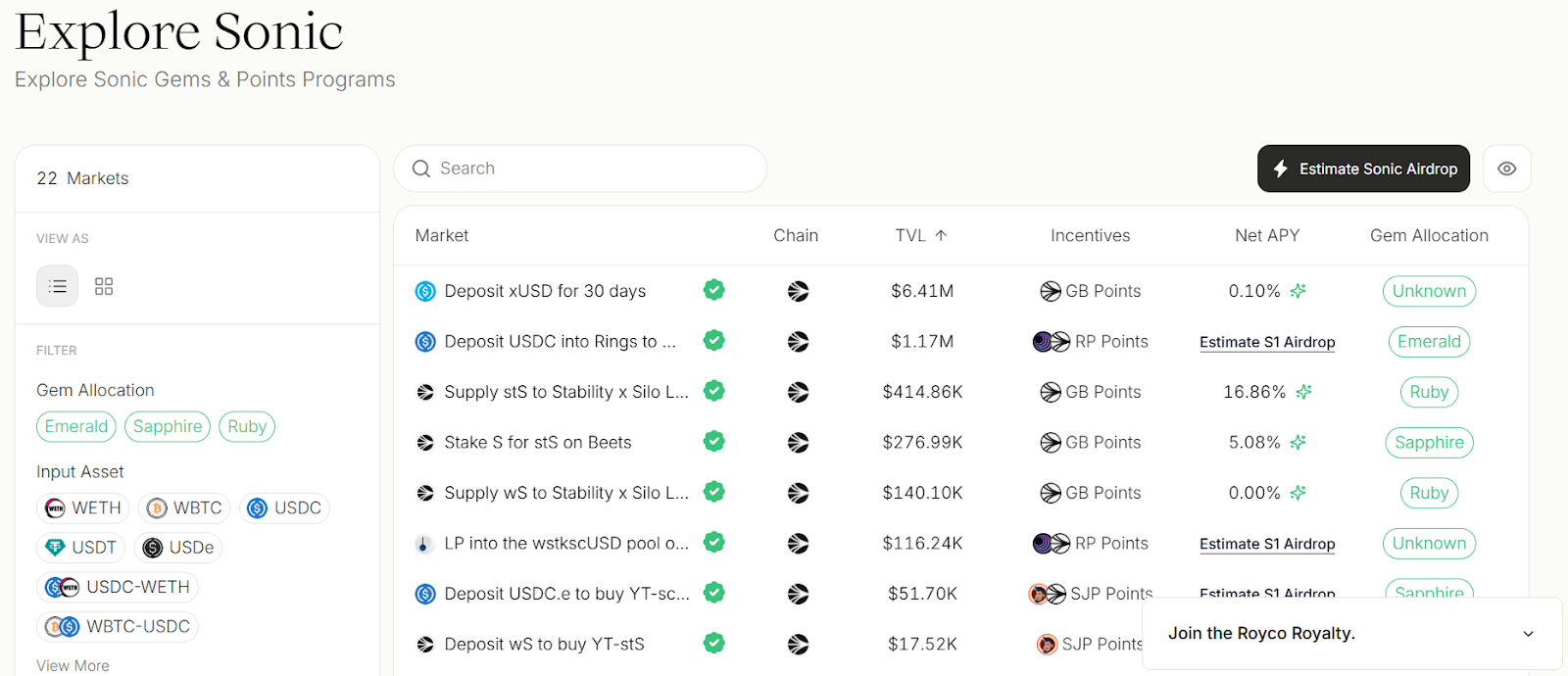Click sparkle icon next to 16.86% APY
The width and height of the screenshot is (1568, 676).
coord(1303,392)
